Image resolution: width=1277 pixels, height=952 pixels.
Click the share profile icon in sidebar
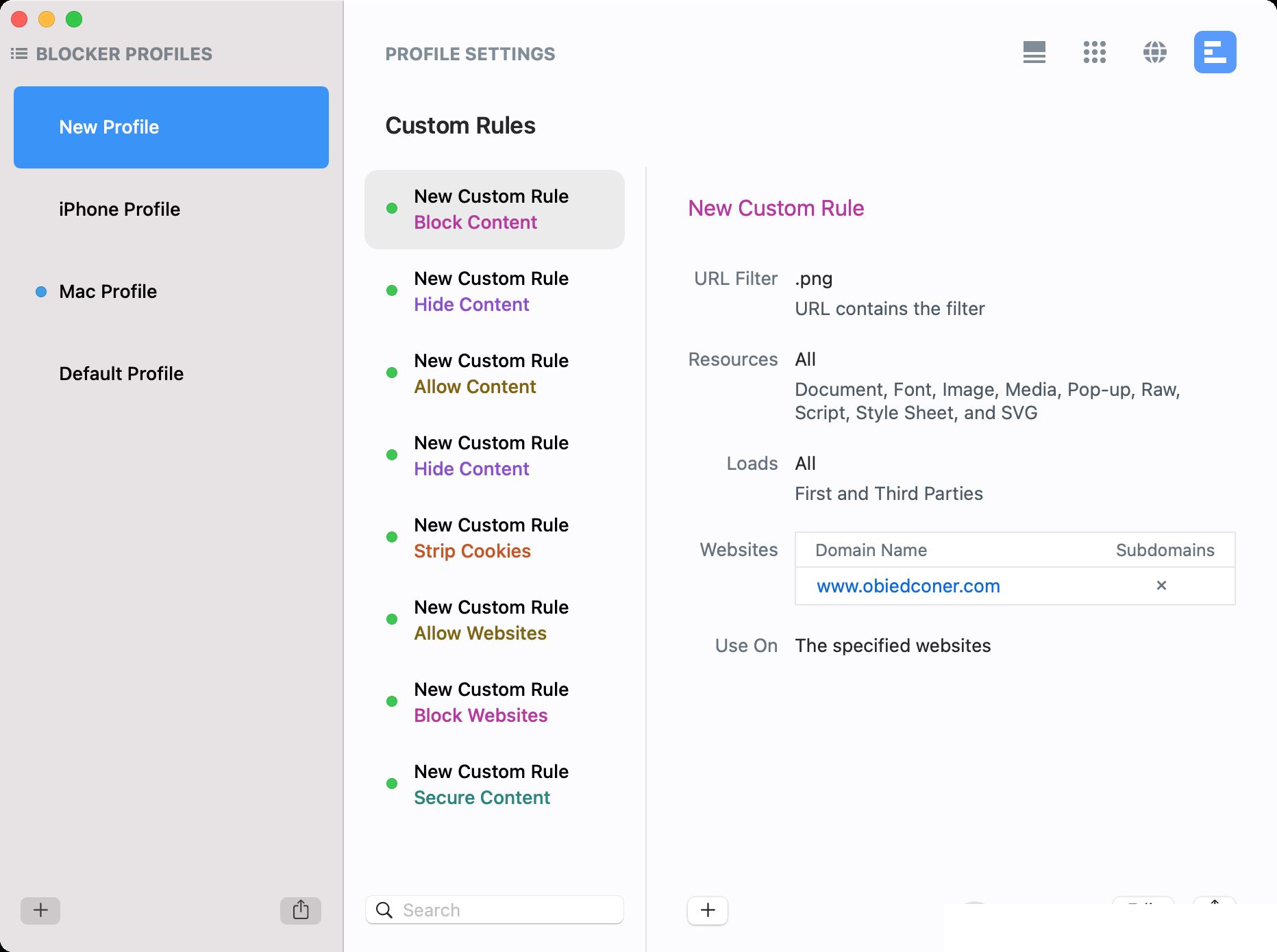pos(301,910)
